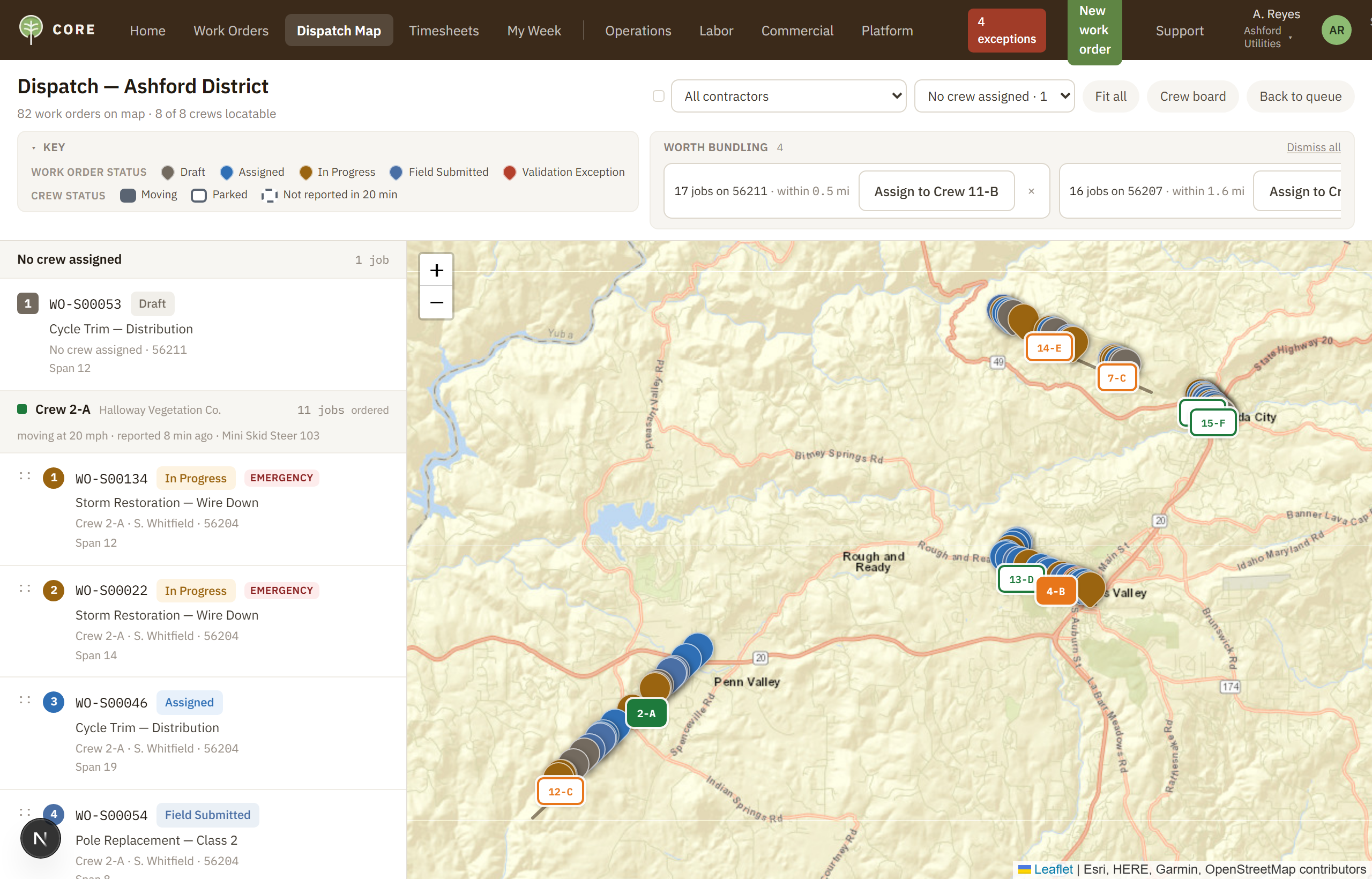
Task: Grab drag handle for WO-S00046
Action: pyautogui.click(x=25, y=700)
